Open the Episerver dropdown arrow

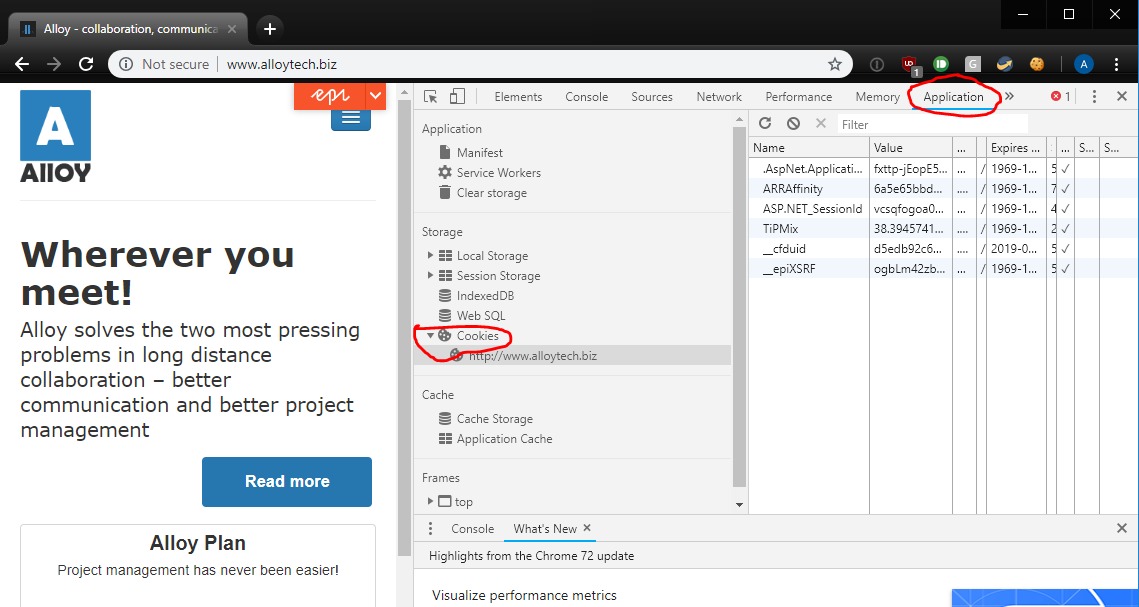[x=375, y=96]
